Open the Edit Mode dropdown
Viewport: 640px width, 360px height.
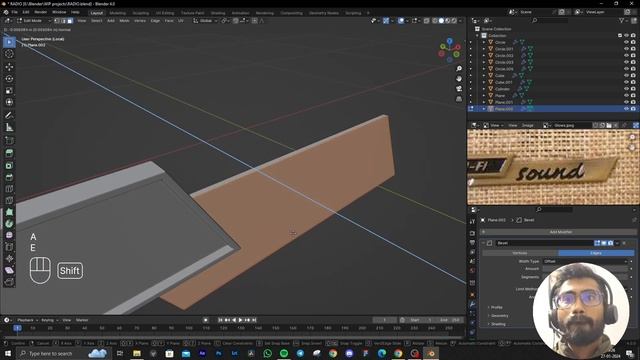coord(33,20)
